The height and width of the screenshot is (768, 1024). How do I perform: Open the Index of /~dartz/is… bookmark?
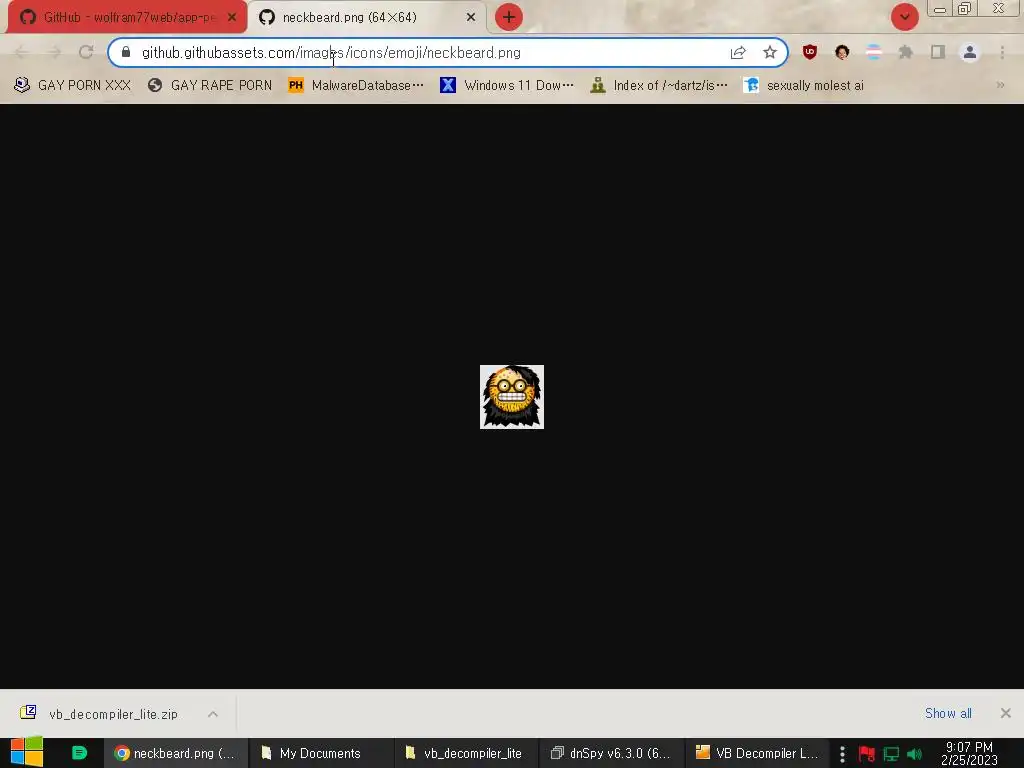tap(659, 85)
